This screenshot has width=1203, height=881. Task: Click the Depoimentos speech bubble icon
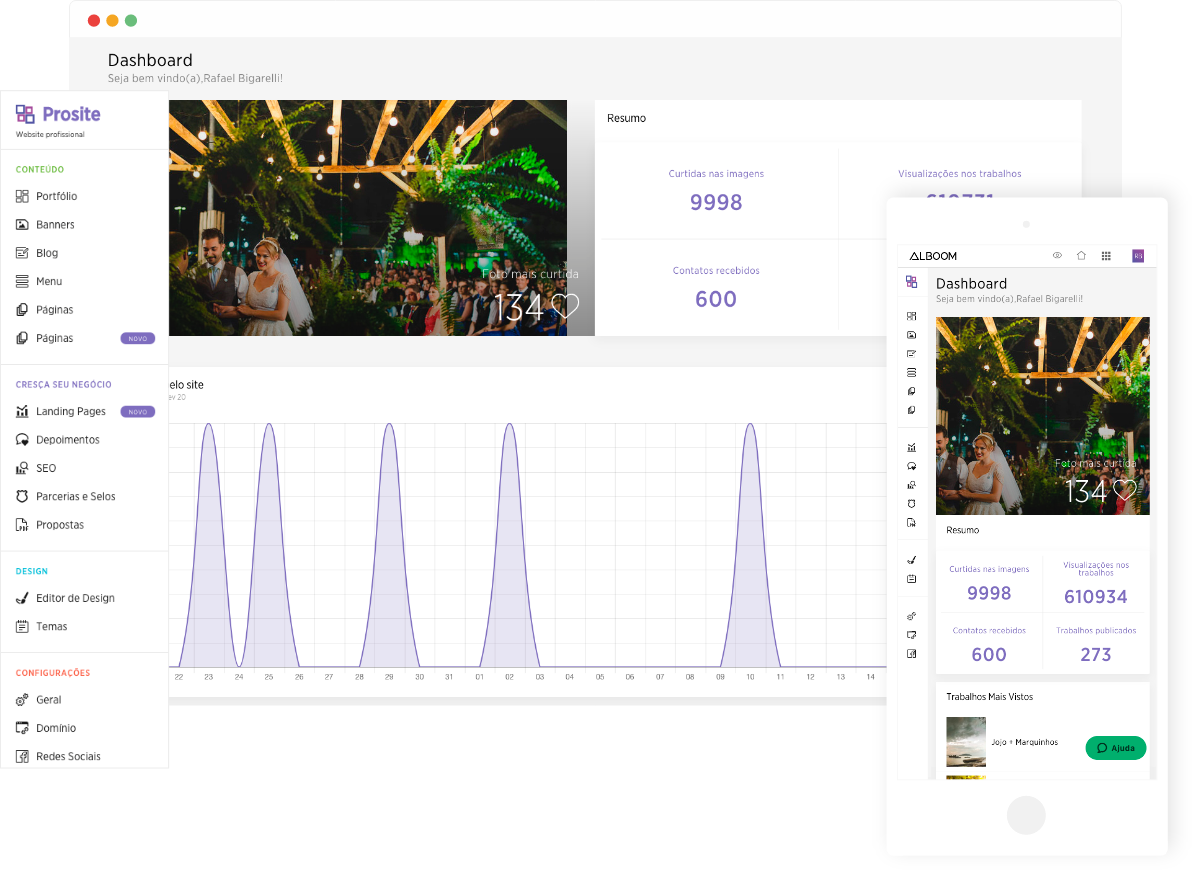(23, 440)
